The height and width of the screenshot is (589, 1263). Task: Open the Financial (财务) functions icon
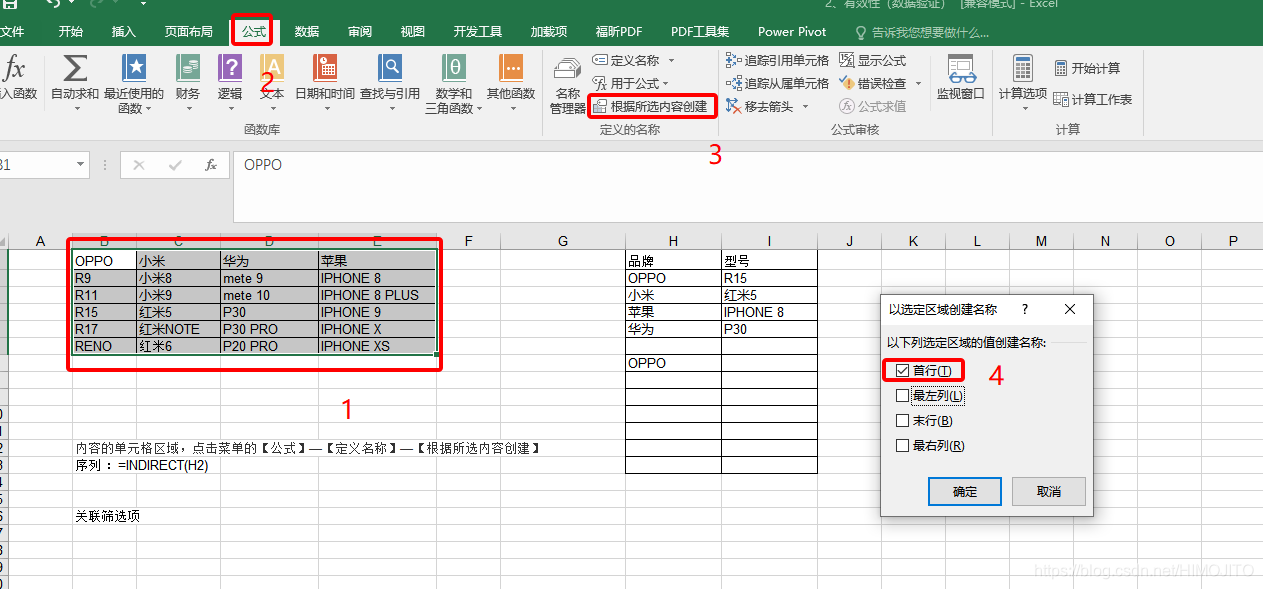[187, 68]
